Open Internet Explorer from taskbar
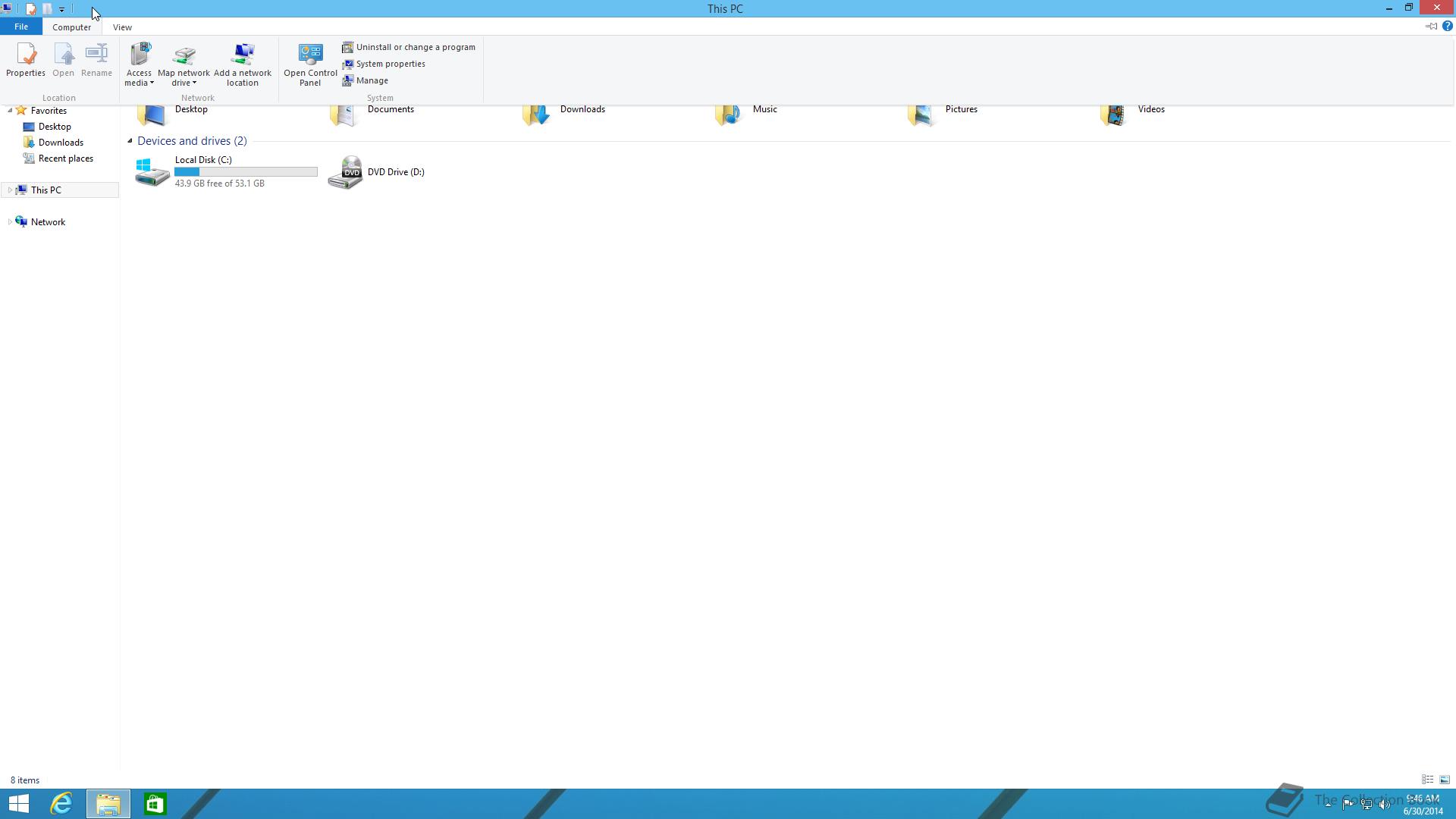The image size is (1456, 819). click(x=61, y=803)
